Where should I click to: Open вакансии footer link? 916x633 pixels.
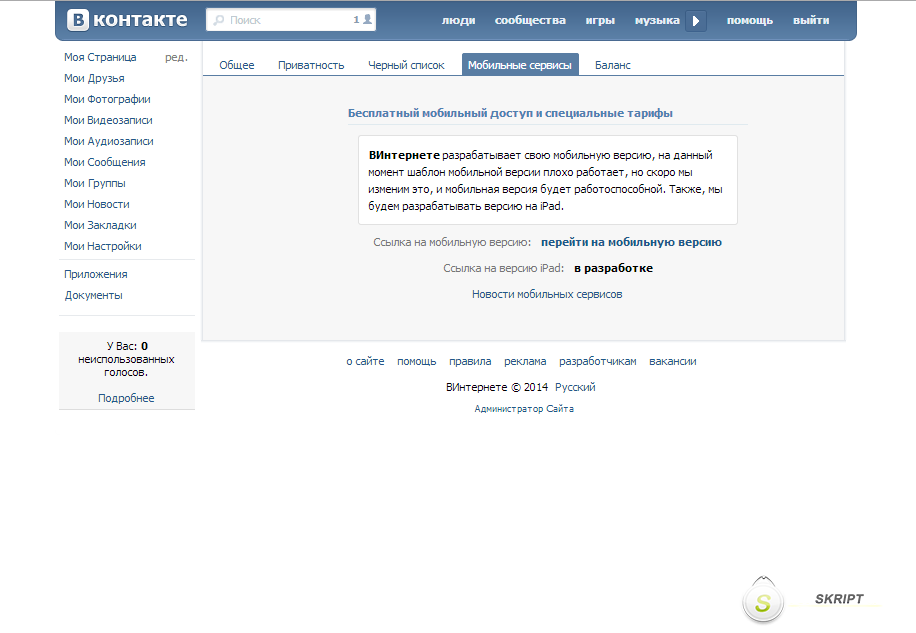(673, 361)
